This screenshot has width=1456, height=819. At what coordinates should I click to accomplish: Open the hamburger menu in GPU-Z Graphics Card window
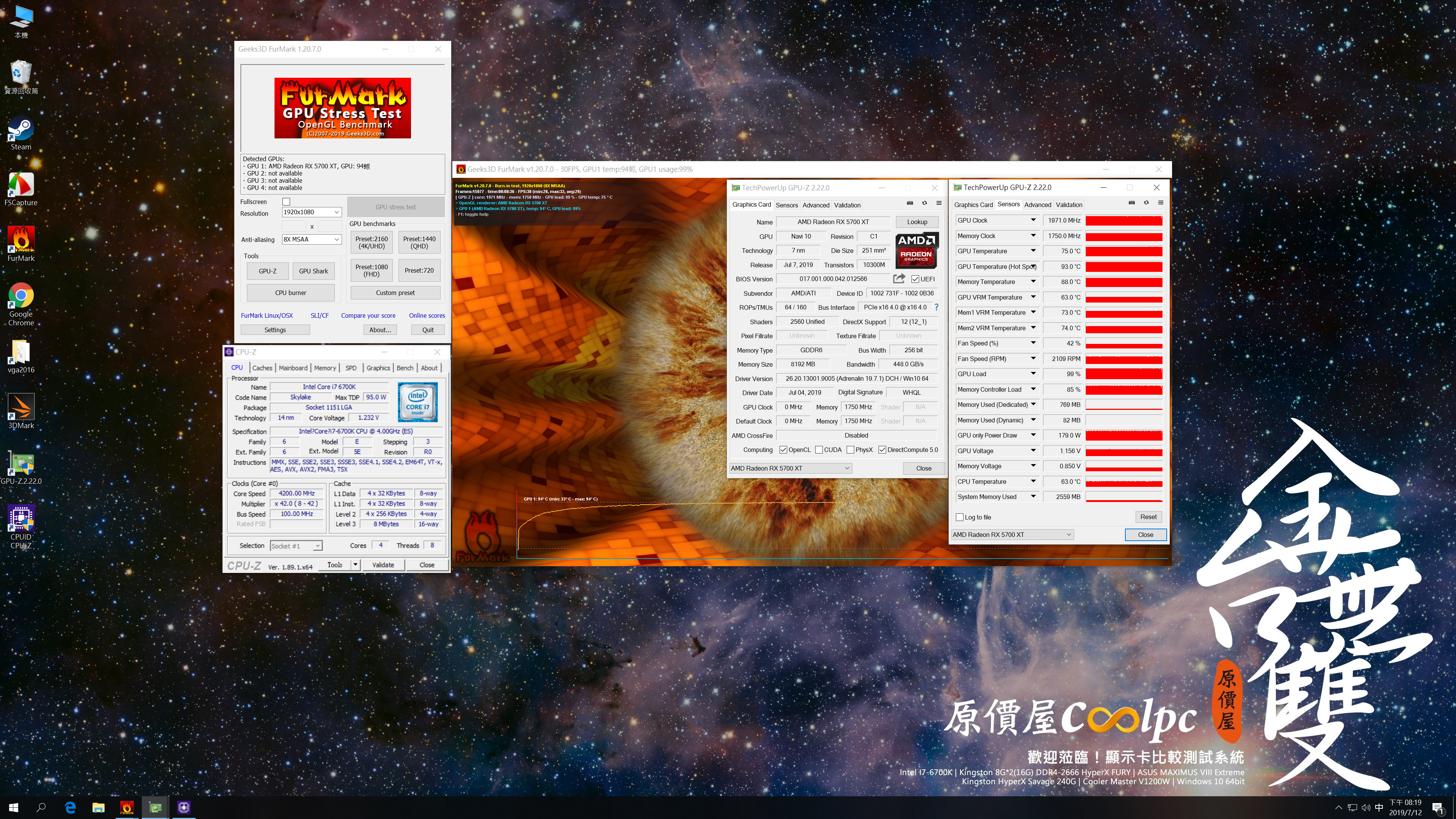coord(939,204)
